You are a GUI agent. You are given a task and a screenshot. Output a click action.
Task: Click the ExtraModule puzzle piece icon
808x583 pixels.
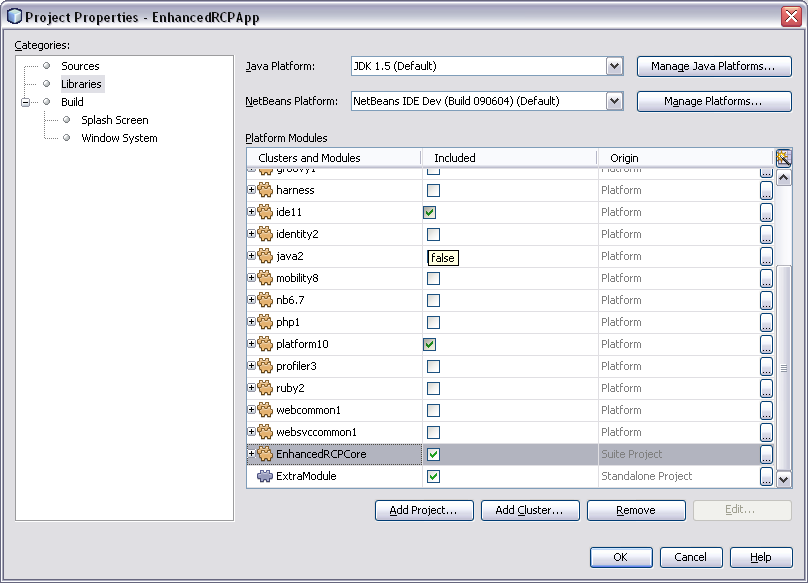[265, 476]
